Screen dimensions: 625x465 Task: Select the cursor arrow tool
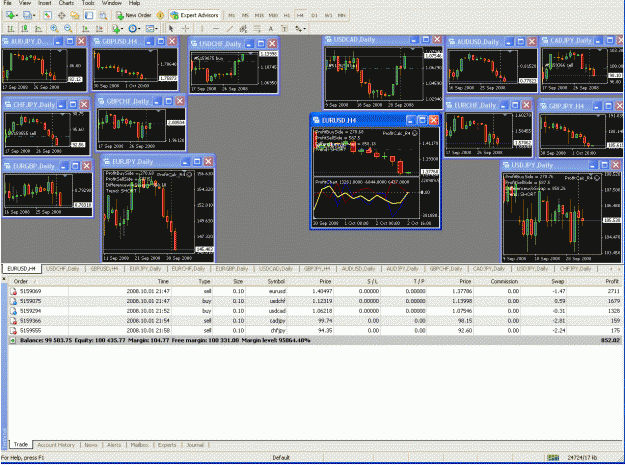coord(171,29)
